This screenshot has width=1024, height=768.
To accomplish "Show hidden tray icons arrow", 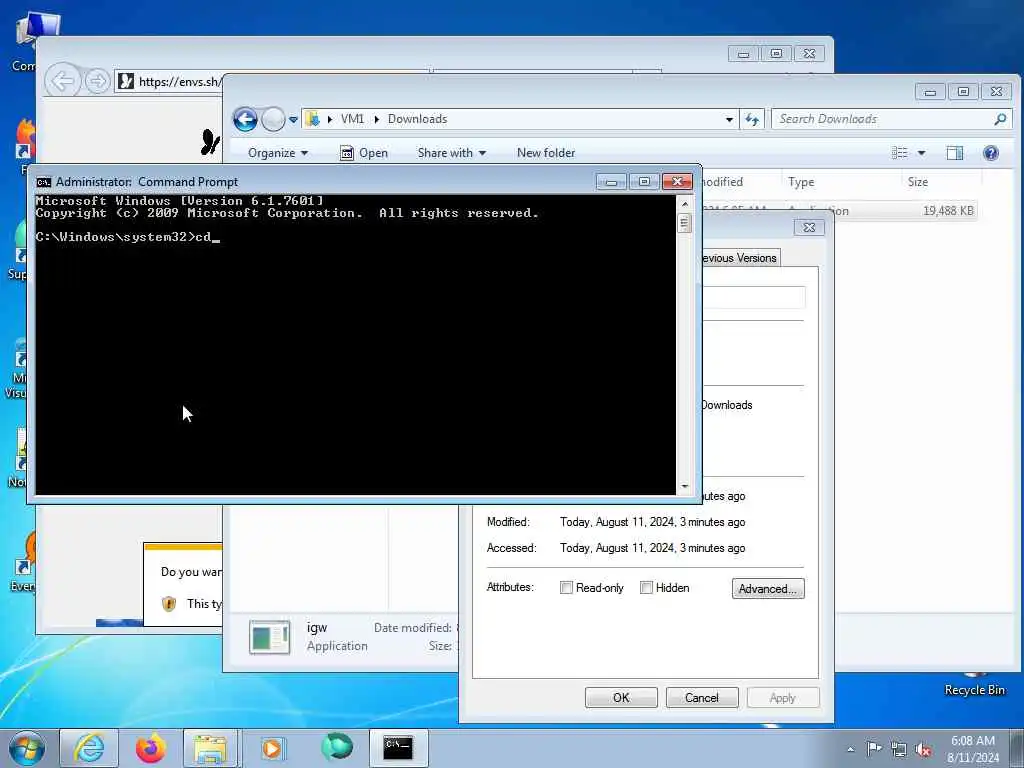I will 850,749.
